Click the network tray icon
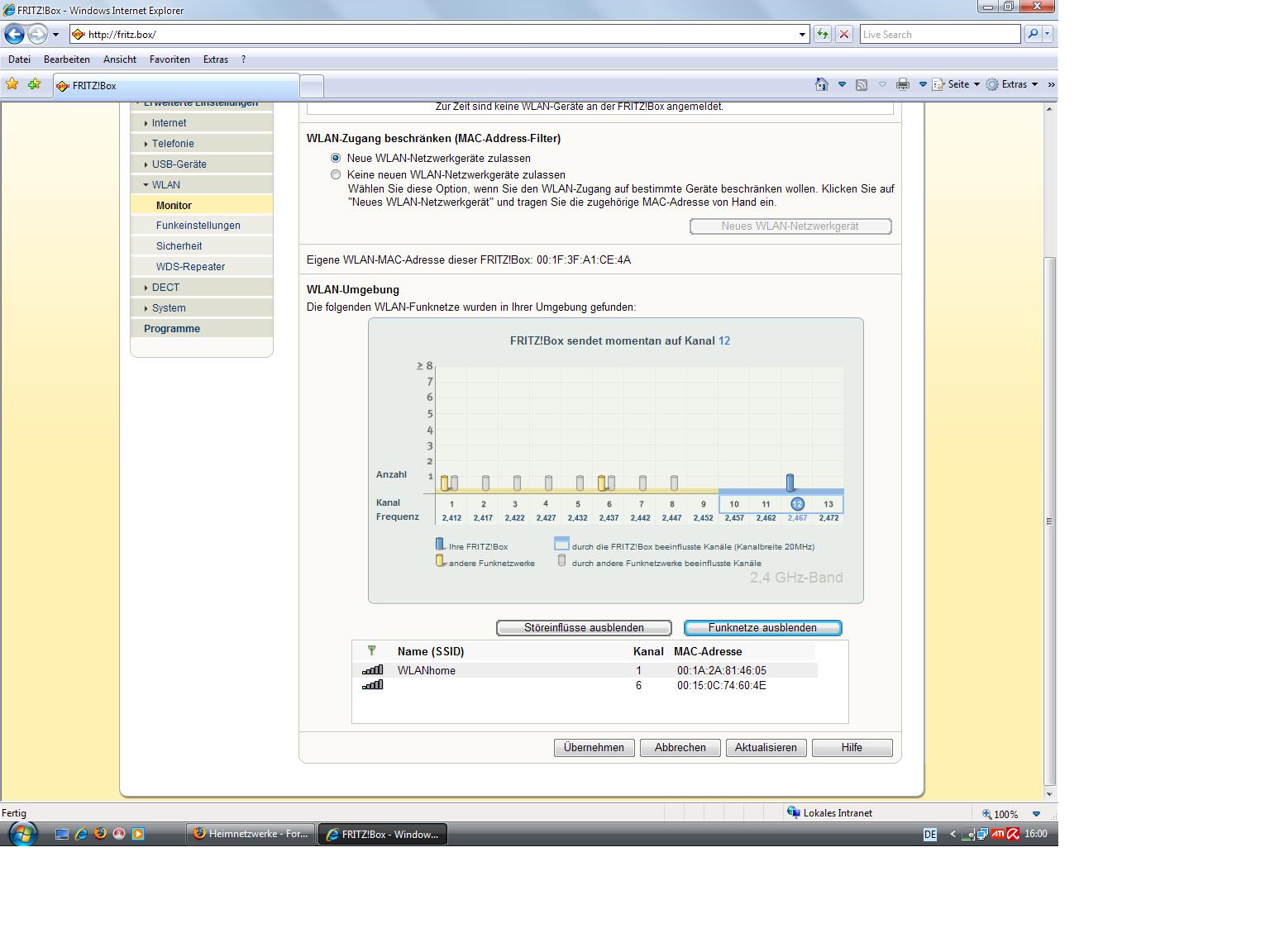1270x952 pixels. pos(982,834)
